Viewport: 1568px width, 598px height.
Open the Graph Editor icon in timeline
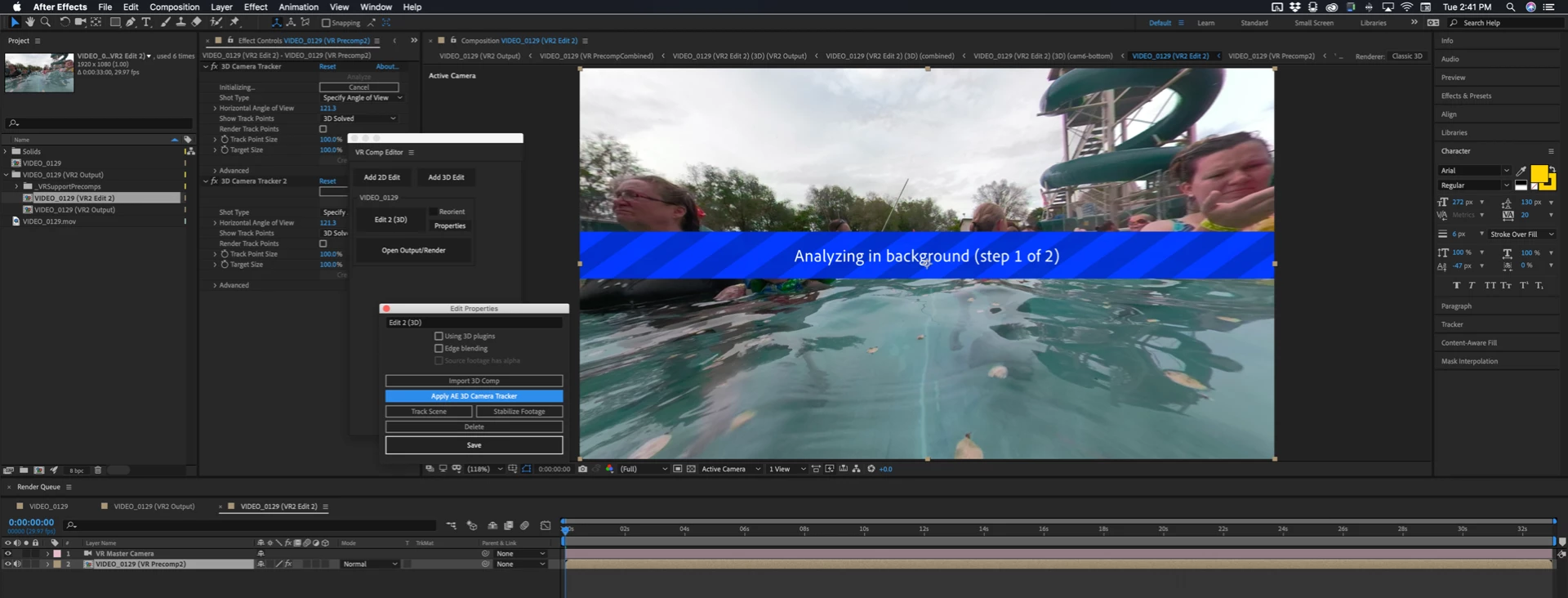coord(546,525)
